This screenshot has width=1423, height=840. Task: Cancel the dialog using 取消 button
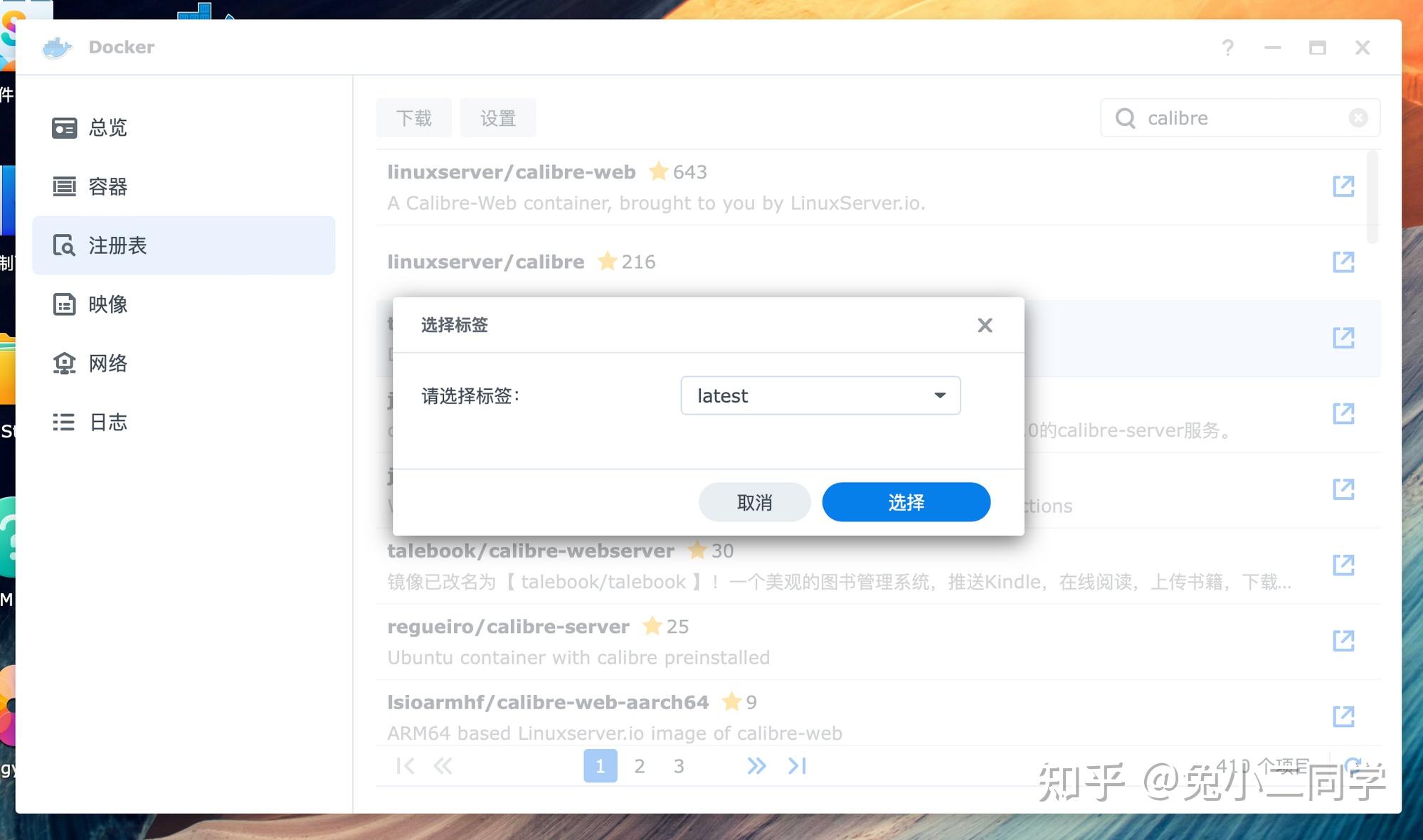click(x=754, y=501)
